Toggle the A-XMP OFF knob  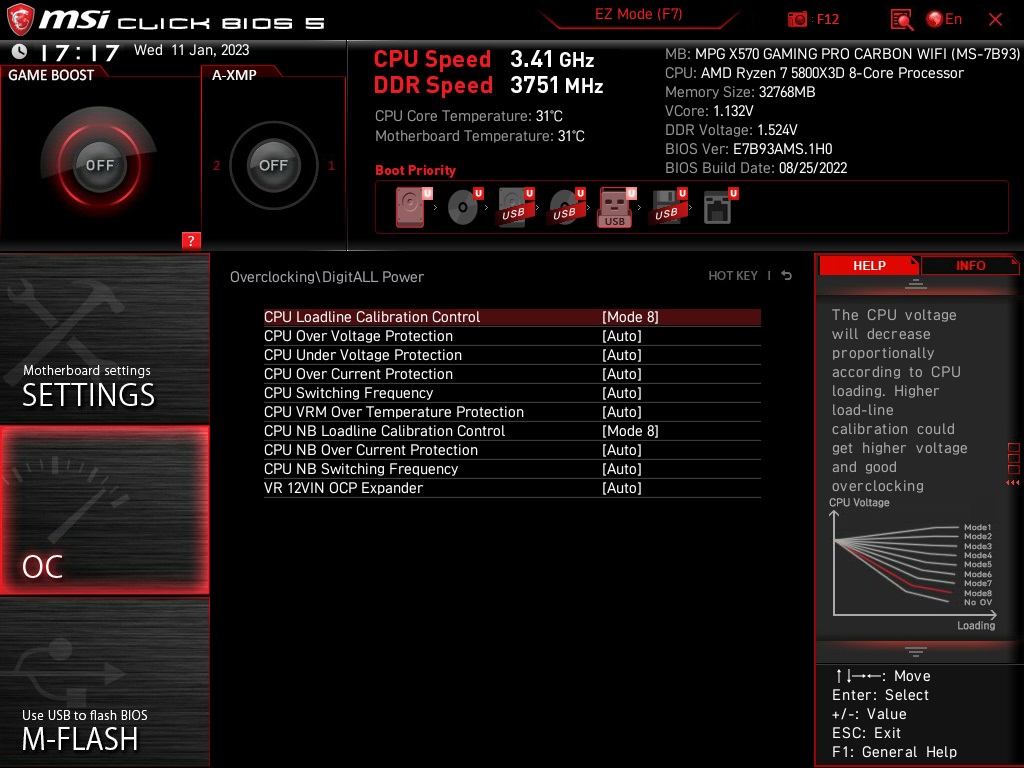[273, 165]
